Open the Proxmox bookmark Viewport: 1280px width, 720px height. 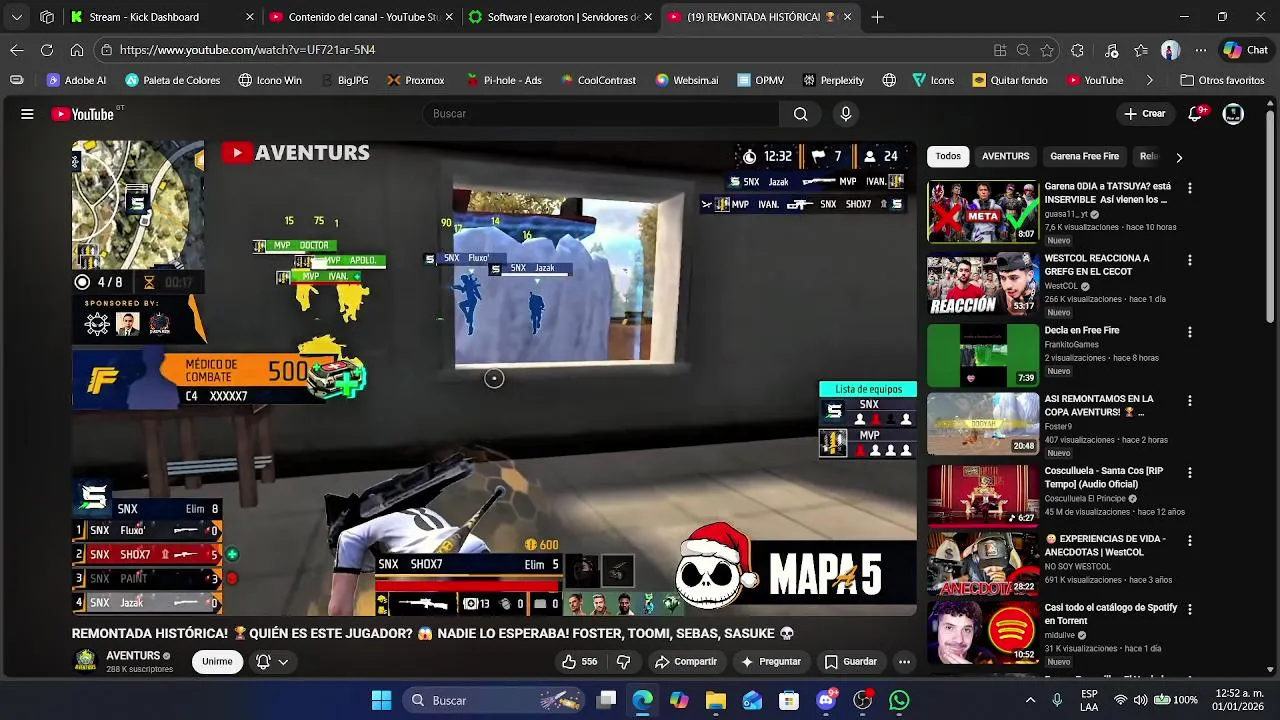(415, 80)
